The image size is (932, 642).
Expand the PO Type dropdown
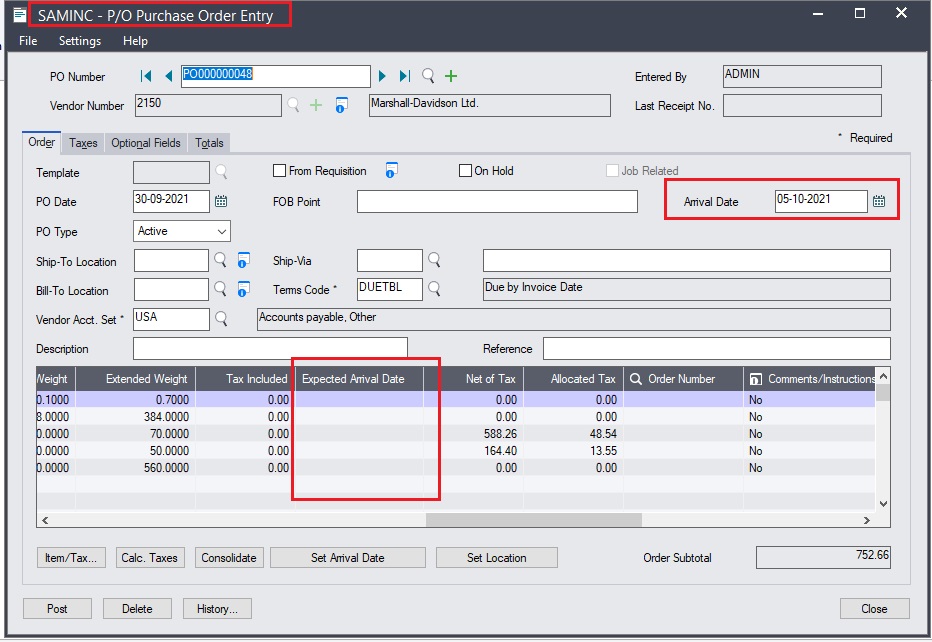222,231
